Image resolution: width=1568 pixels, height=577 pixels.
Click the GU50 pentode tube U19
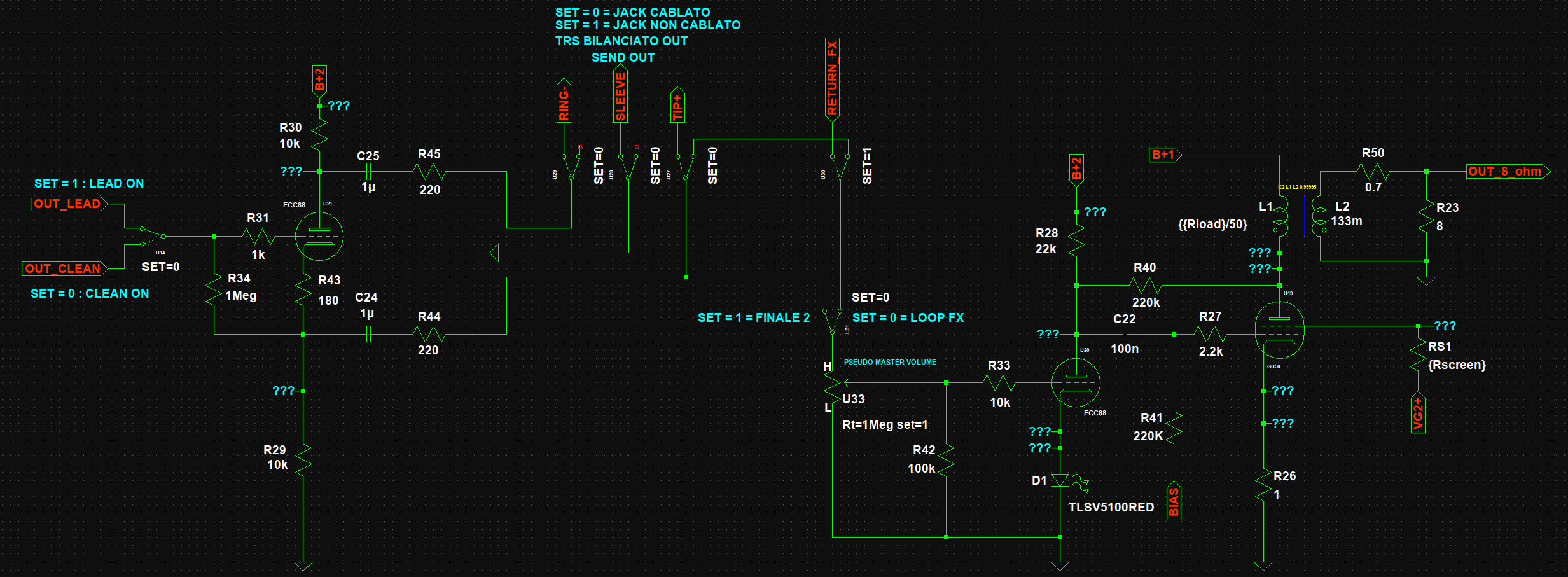pyautogui.click(x=1279, y=330)
